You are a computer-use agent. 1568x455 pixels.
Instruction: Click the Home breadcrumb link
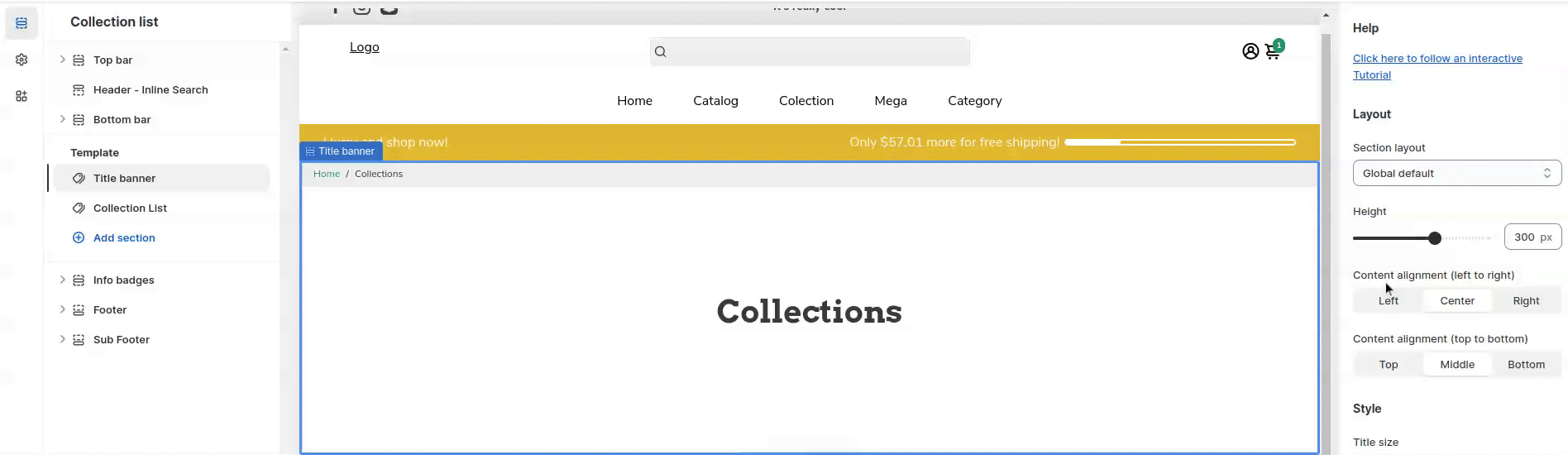click(326, 174)
